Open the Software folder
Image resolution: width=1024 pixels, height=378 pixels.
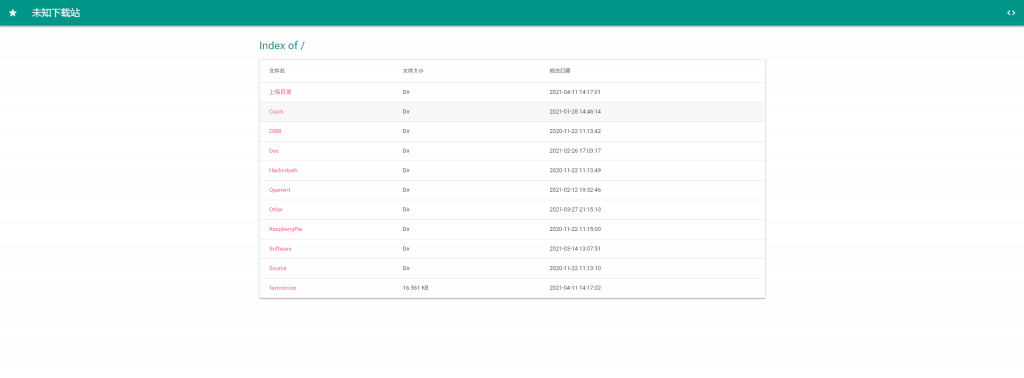click(280, 249)
